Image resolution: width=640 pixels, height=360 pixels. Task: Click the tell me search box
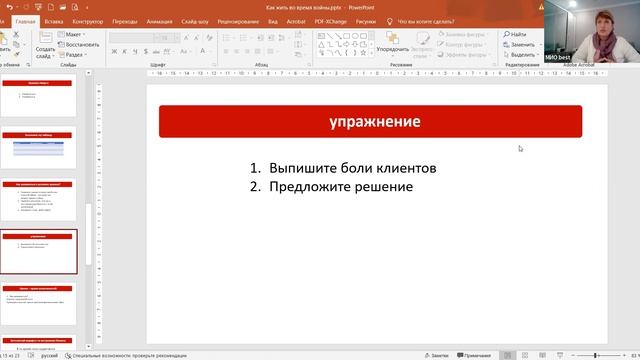pos(426,22)
